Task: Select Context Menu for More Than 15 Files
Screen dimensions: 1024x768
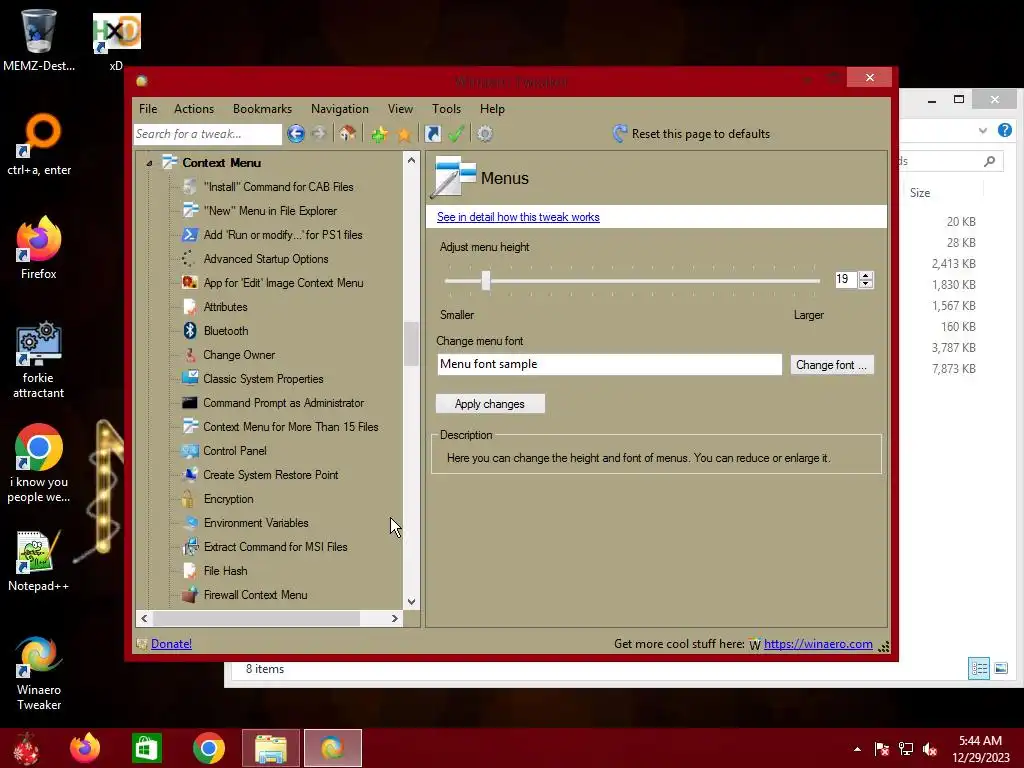Action: [291, 427]
